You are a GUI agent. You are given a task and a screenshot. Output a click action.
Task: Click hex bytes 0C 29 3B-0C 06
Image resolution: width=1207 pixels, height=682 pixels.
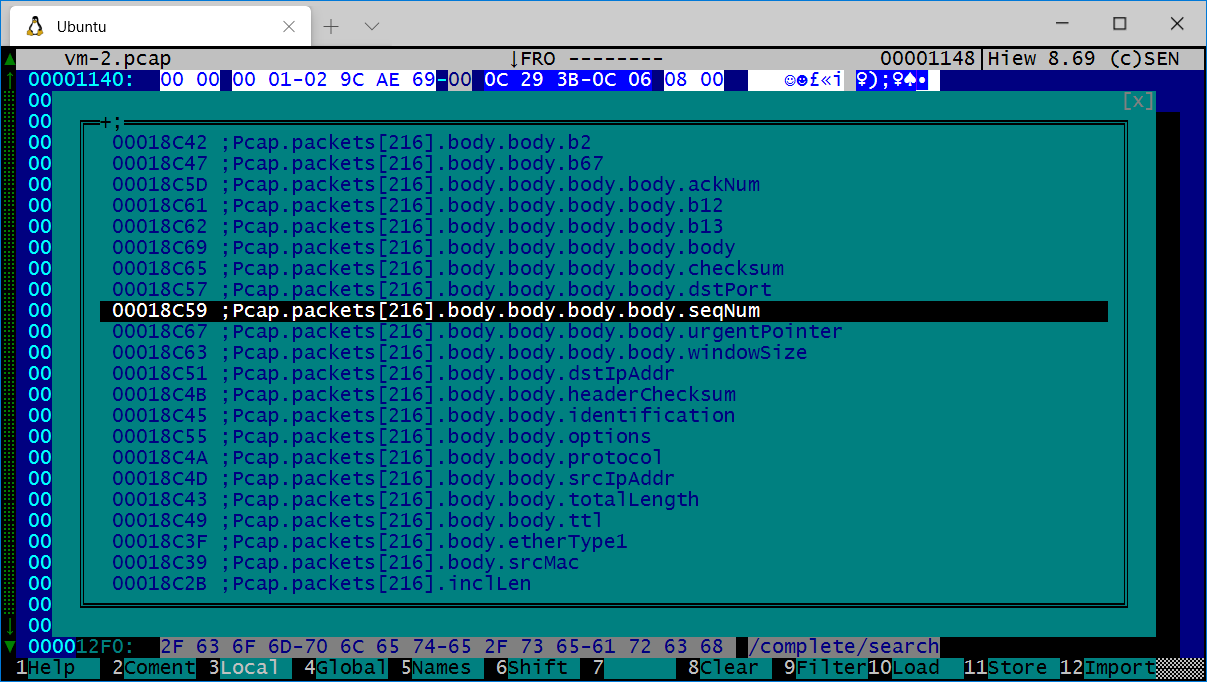(568, 79)
